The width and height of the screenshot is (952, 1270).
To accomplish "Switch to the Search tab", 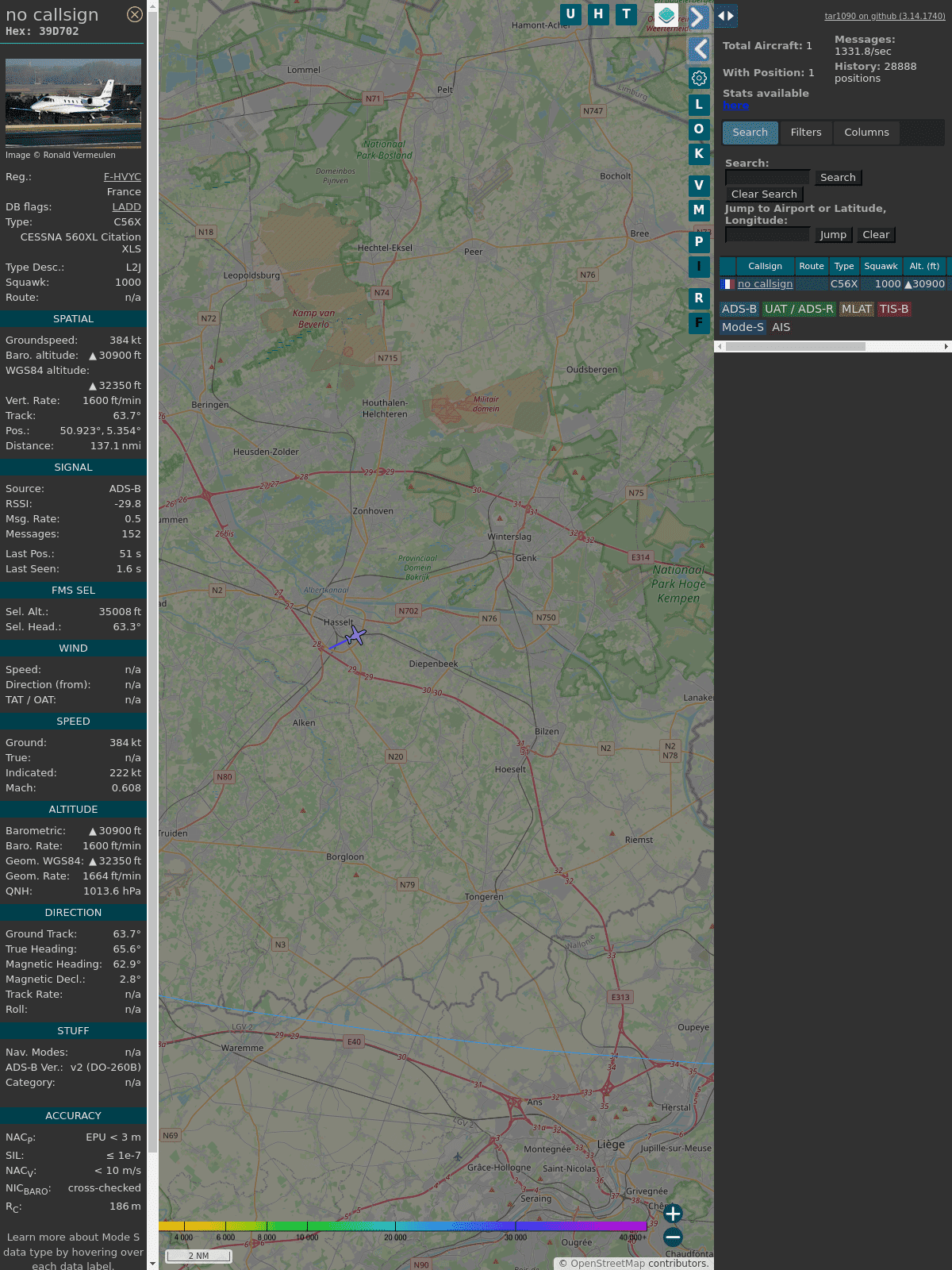I will (x=750, y=133).
